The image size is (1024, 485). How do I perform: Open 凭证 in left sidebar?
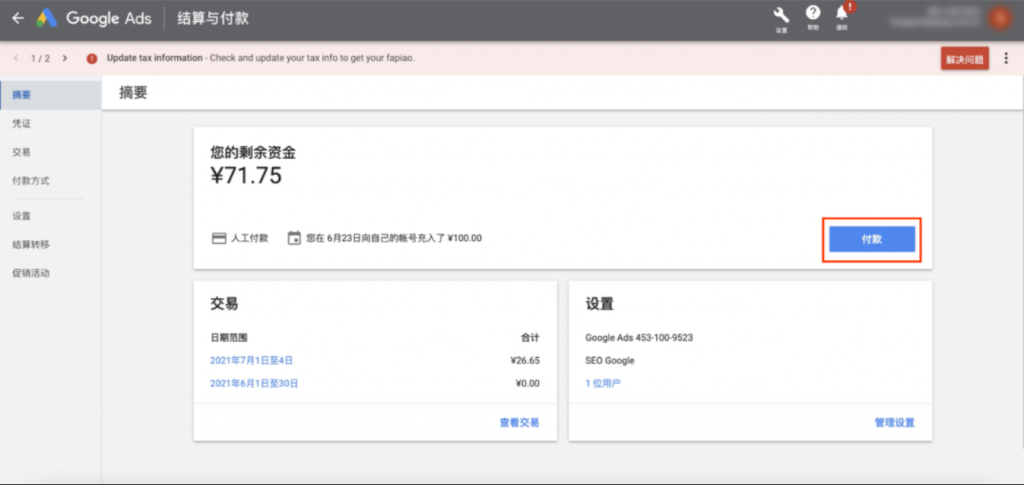pyautogui.click(x=22, y=123)
